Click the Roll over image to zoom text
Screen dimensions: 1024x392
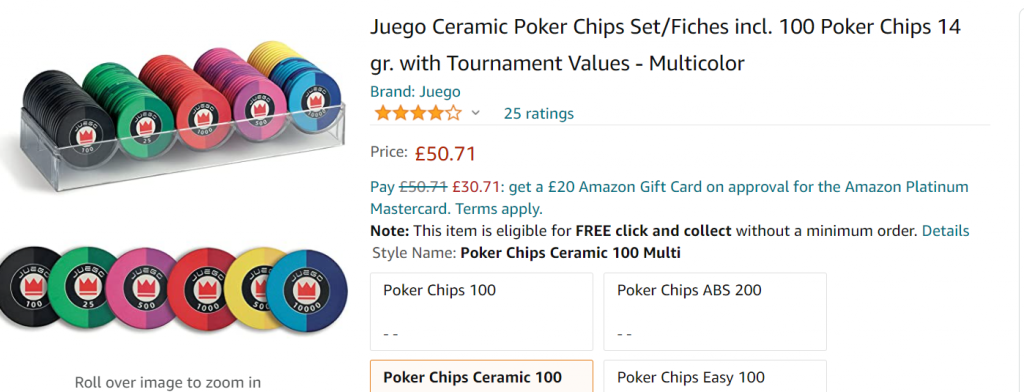(168, 383)
